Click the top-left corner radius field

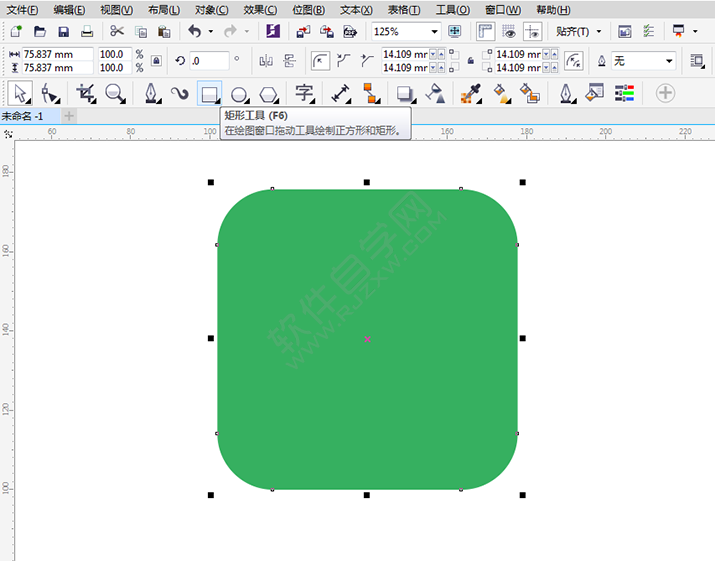coord(405,54)
